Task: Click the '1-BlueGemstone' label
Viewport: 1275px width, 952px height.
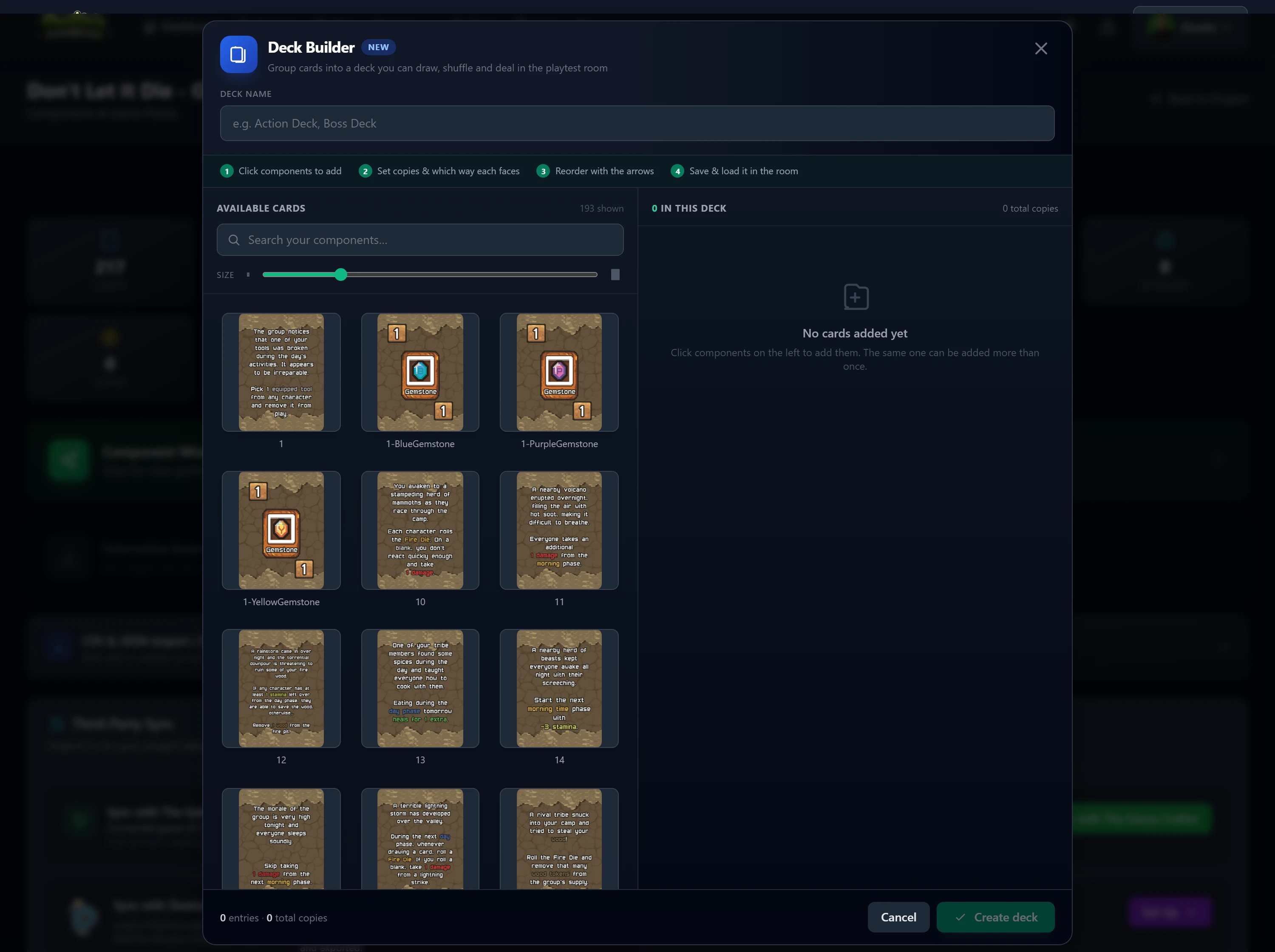Action: tap(420, 444)
